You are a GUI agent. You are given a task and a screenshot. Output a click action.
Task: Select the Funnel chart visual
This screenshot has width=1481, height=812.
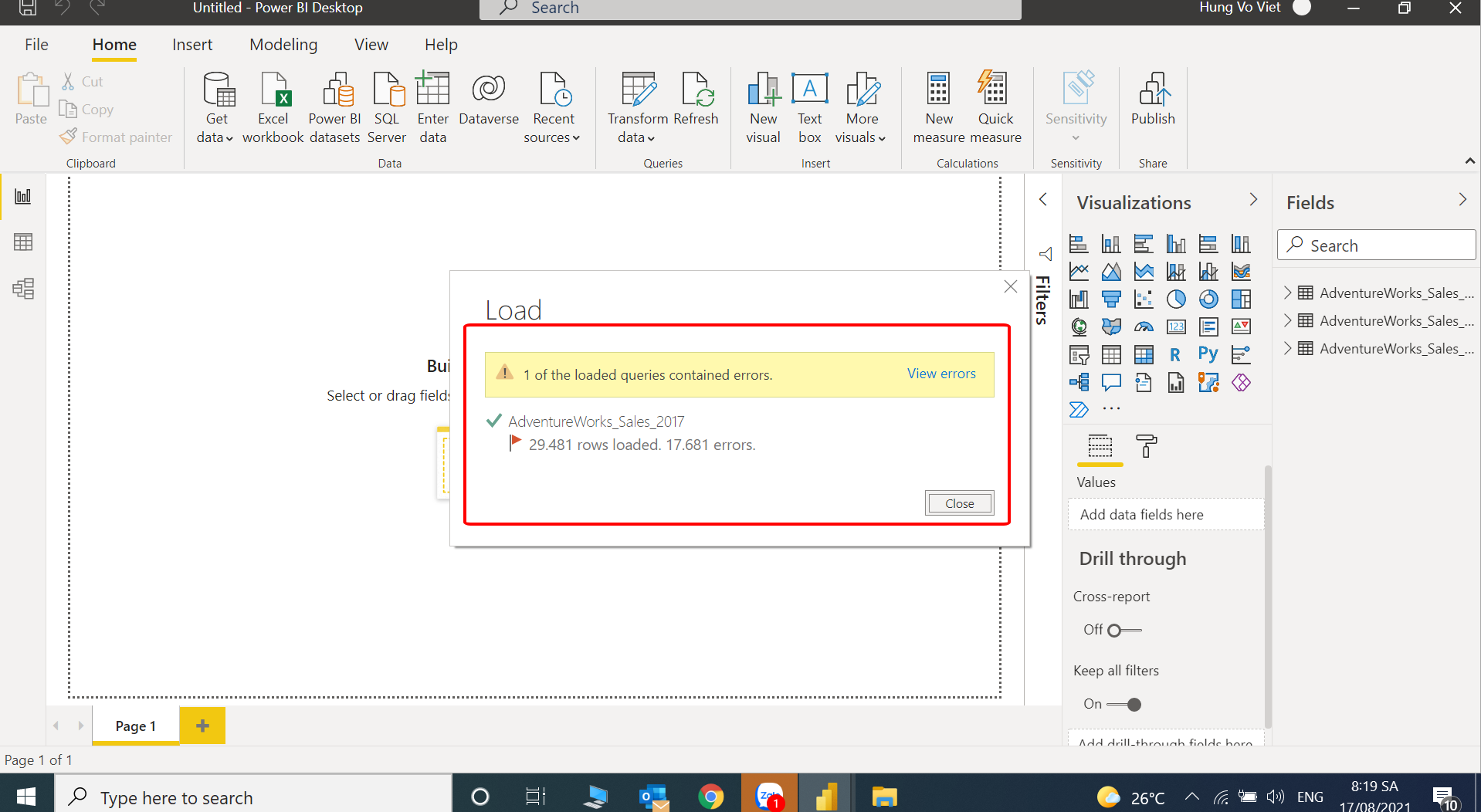pyautogui.click(x=1111, y=299)
